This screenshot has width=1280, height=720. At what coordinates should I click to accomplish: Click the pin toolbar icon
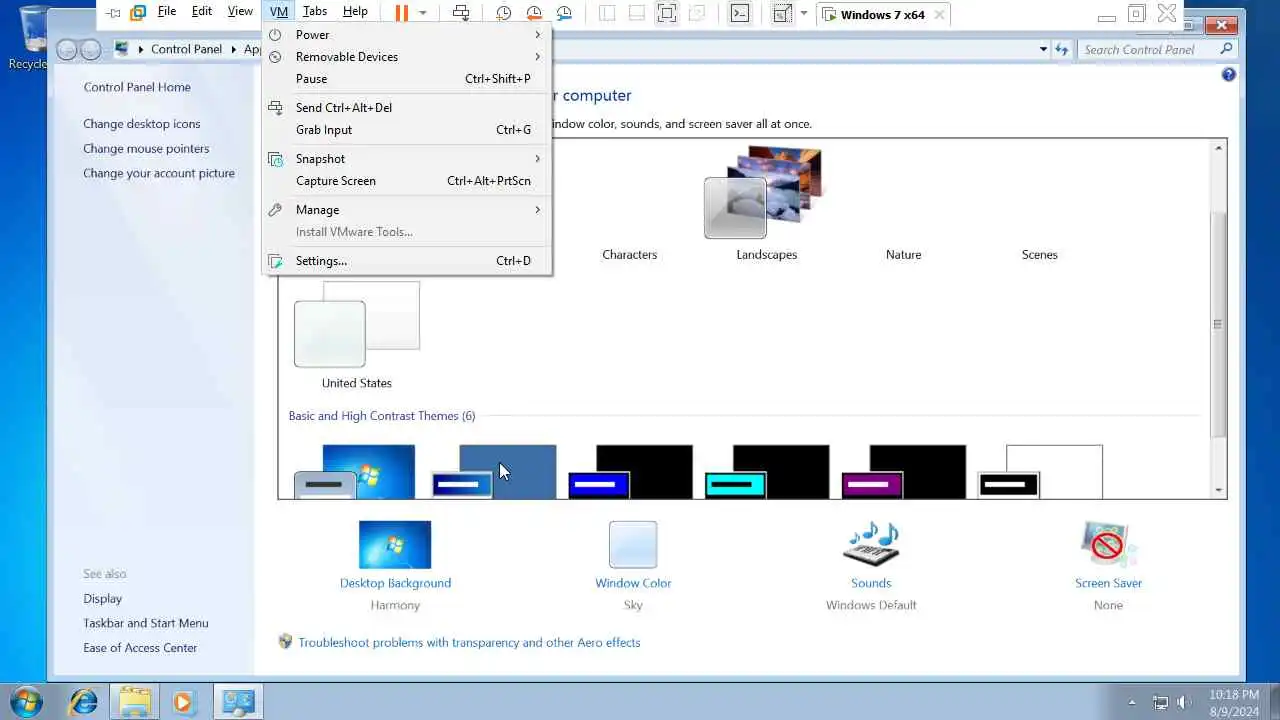(113, 13)
